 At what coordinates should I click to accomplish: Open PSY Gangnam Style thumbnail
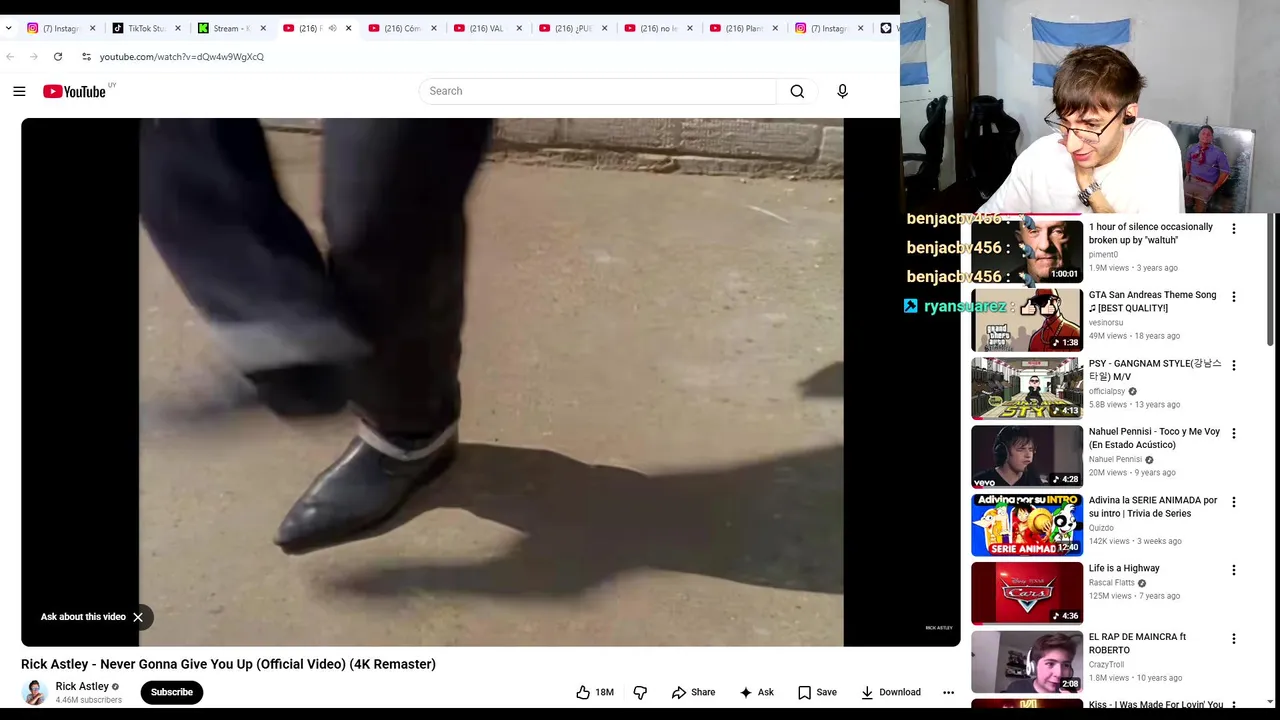point(1027,388)
